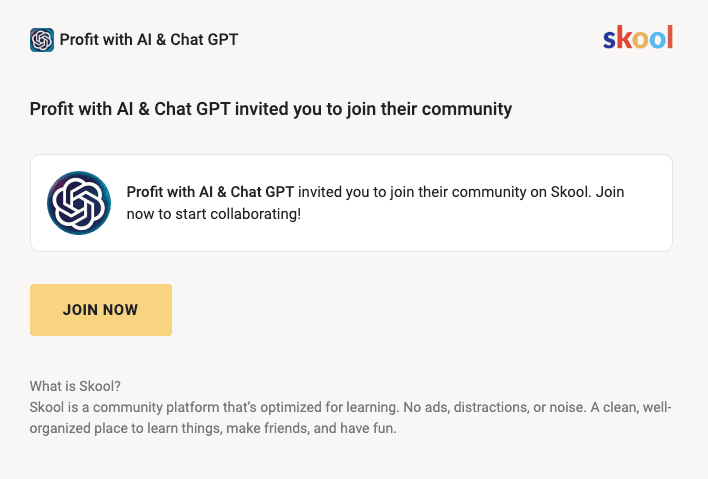
Task: Click the Skool logo
Action: tap(637, 39)
